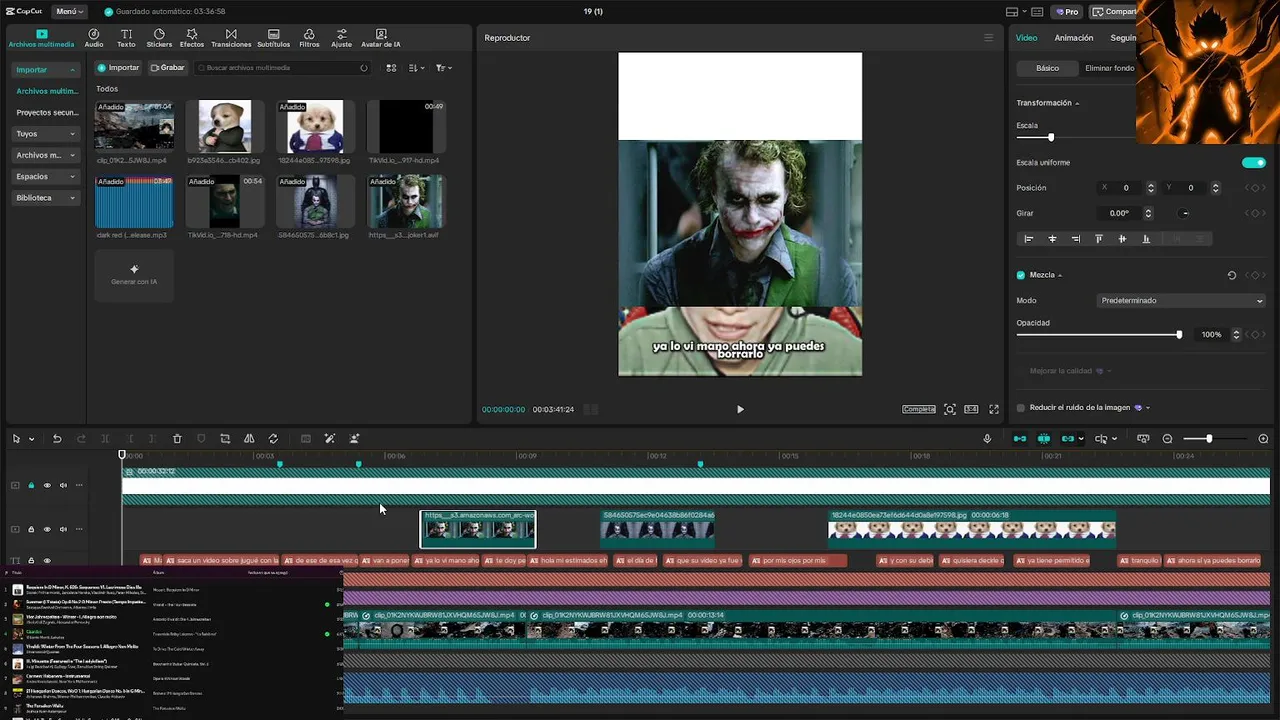Open the media sort options dropdown

click(417, 68)
